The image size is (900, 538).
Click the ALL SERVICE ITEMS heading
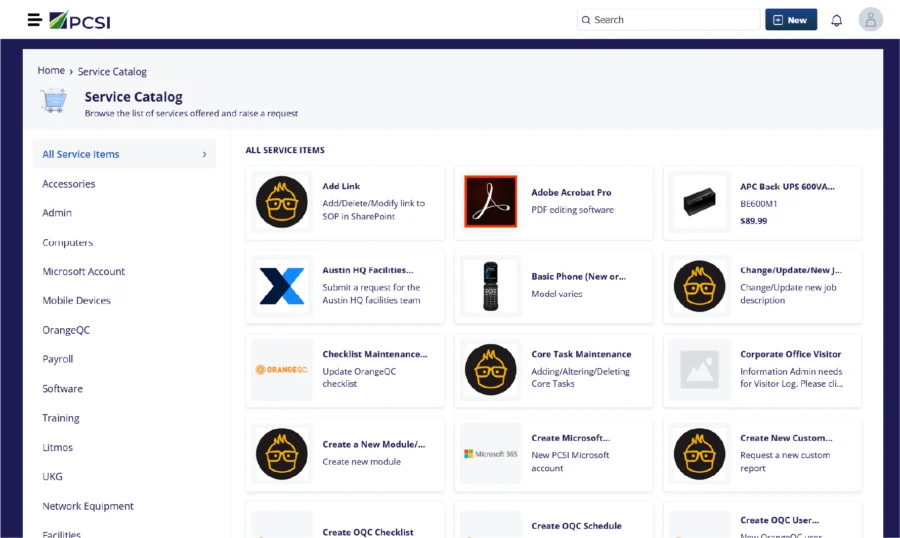pos(285,150)
